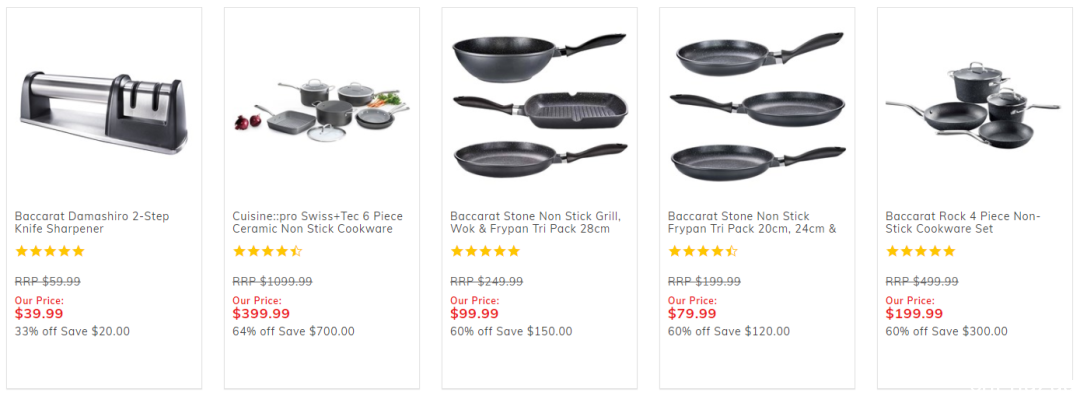Click the Cuisine::pro cookware set image
Viewport: 1080px width, 396px height.
click(x=322, y=111)
